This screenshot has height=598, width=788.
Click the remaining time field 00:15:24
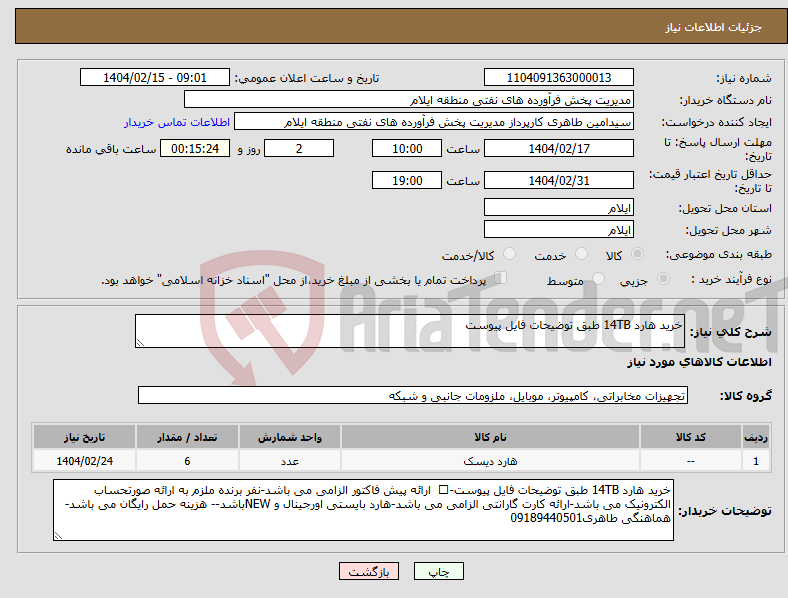[x=195, y=148]
